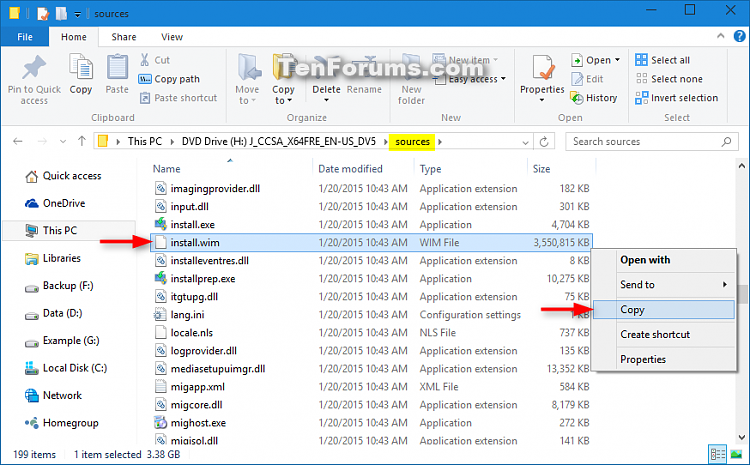The width and height of the screenshot is (750, 465).
Task: Switch to Large icons view icon
Action: pos(737,454)
